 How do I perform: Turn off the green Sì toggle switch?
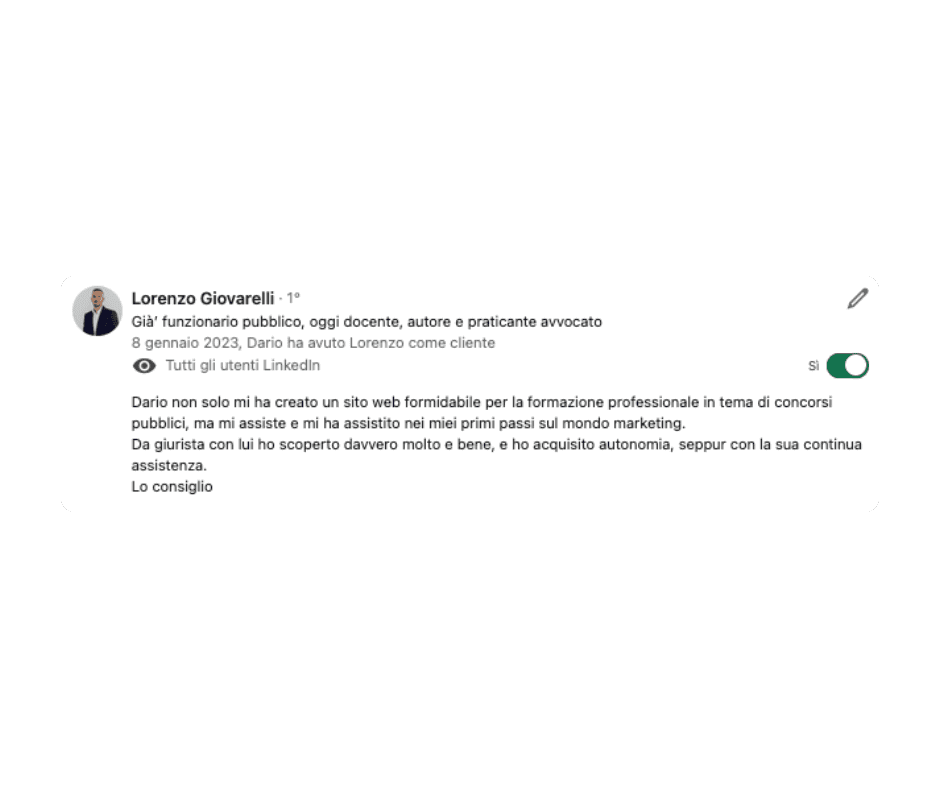tap(847, 366)
